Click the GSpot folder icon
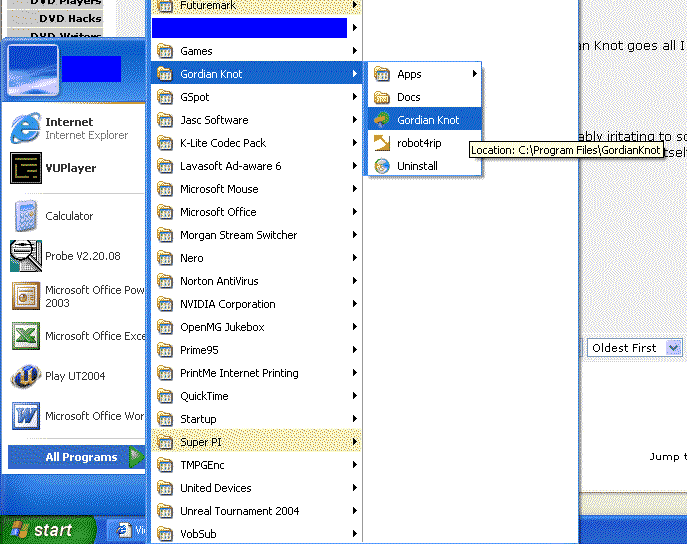The height and width of the screenshot is (544, 687). tap(165, 97)
